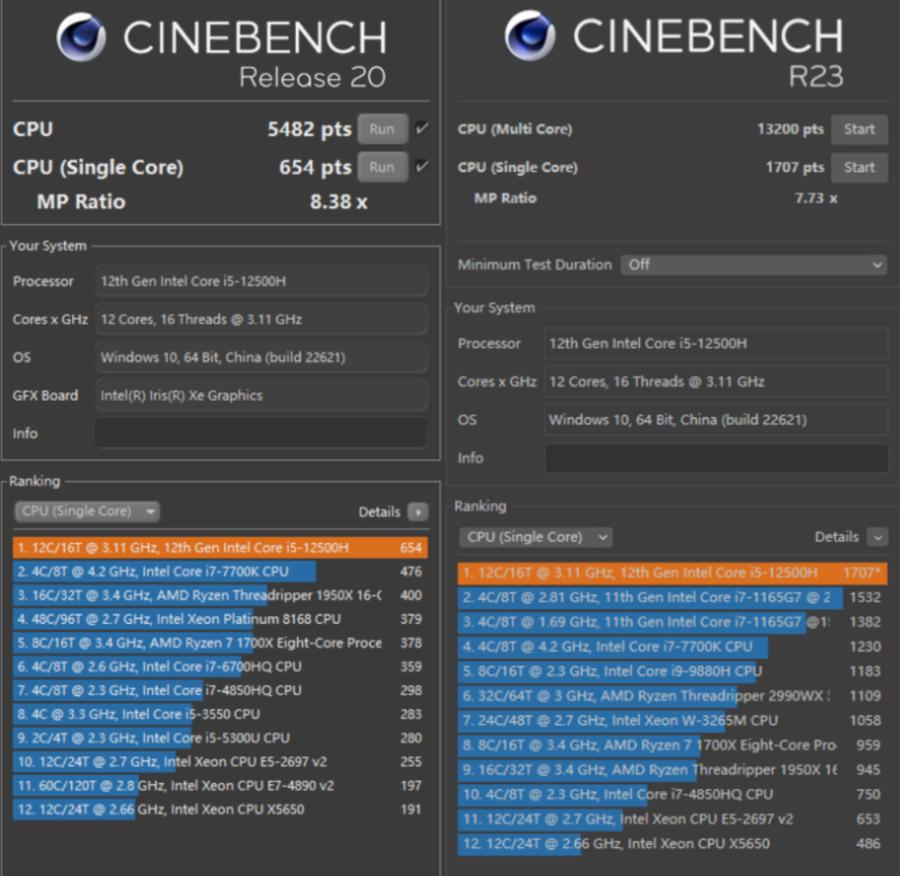This screenshot has height=876, width=900.
Task: Open R20 ranking CPU (Single Core) dropdown
Action: click(87, 512)
